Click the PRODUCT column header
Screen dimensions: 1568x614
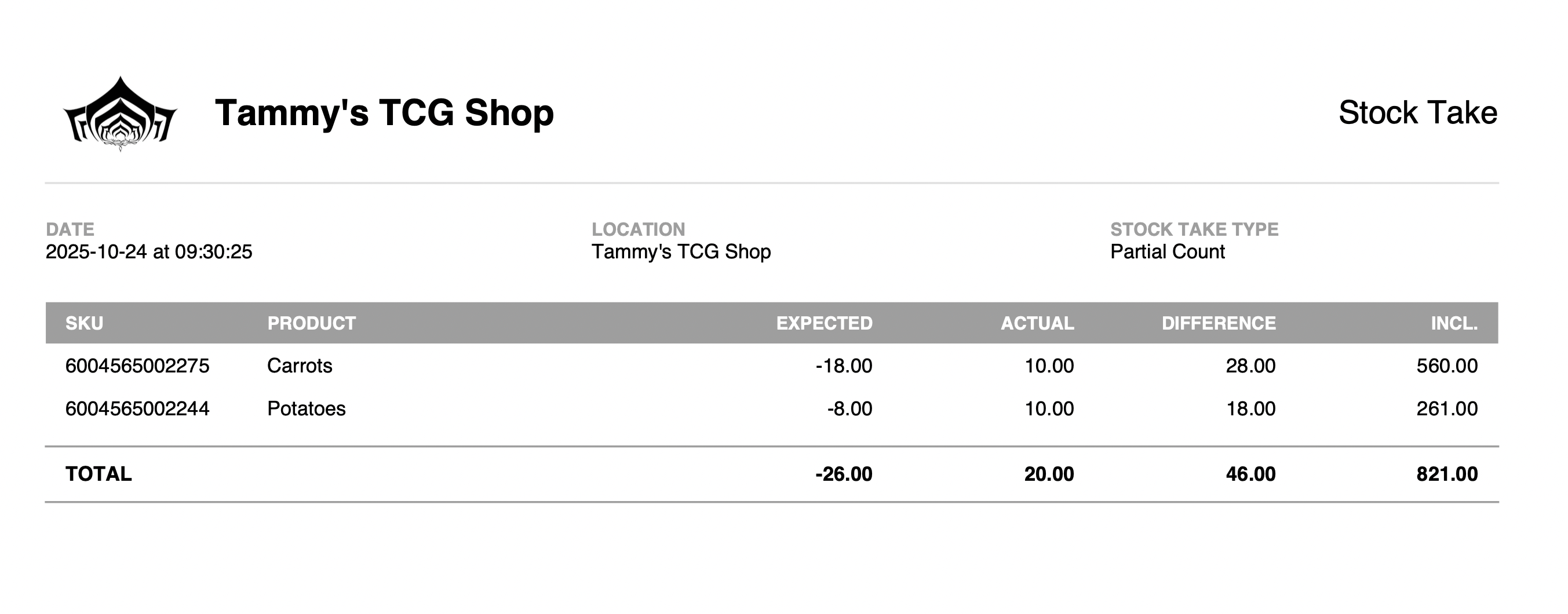[311, 323]
